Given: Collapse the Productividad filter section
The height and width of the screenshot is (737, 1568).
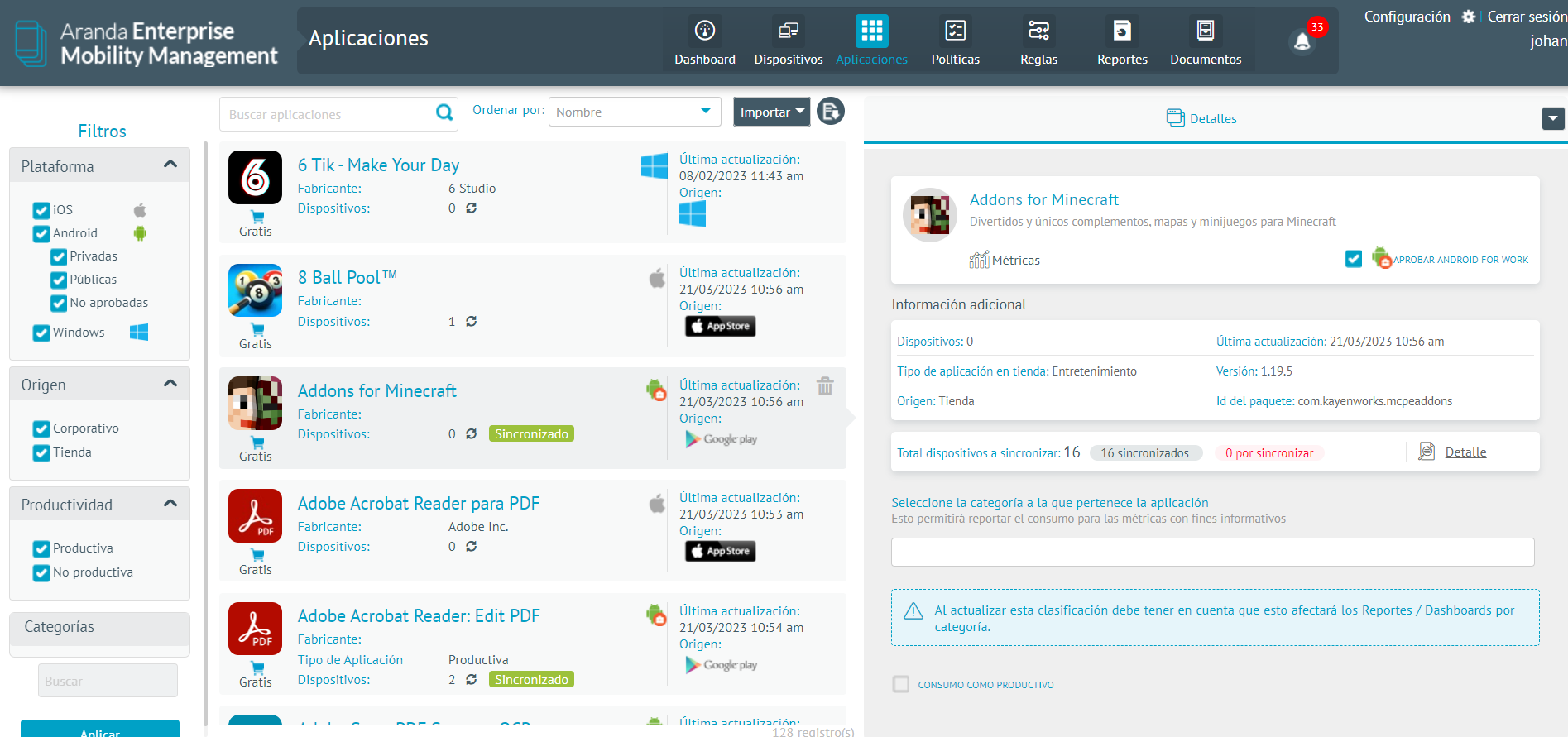Looking at the screenshot, I should tap(170, 504).
